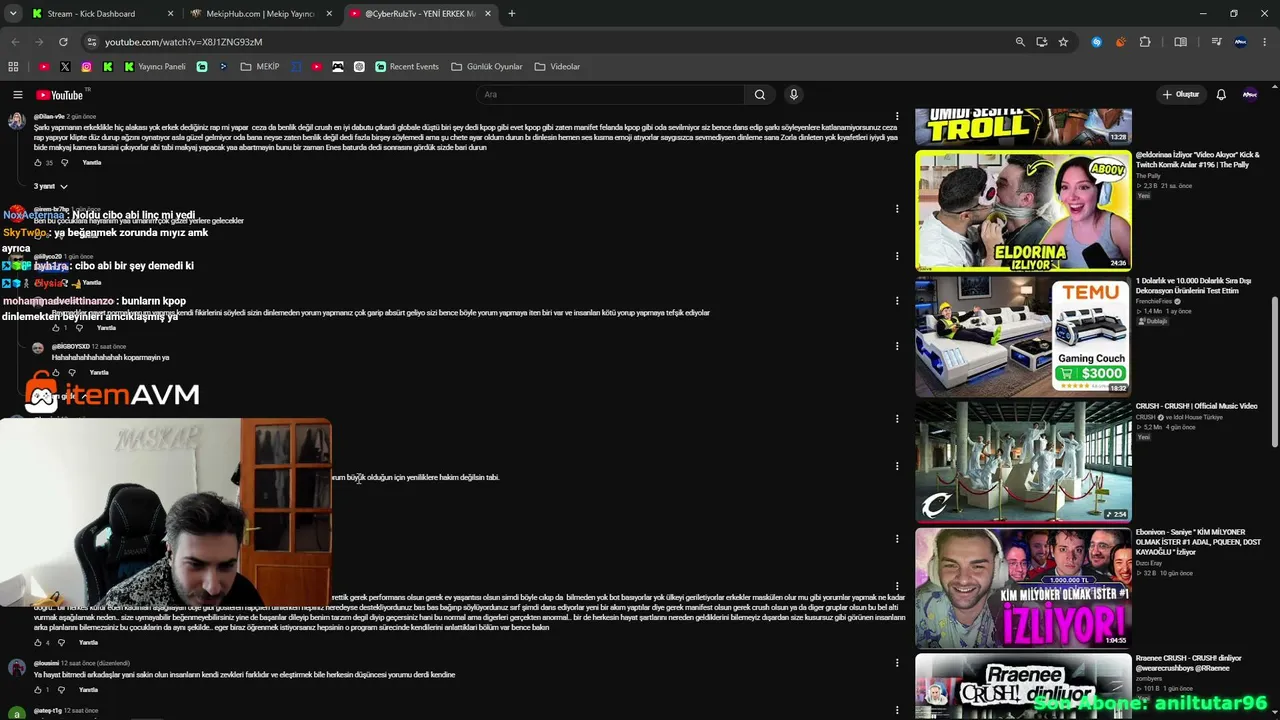Screen dimensions: 1280x720
Task: Bookmark this page with the star
Action: 1063,42
